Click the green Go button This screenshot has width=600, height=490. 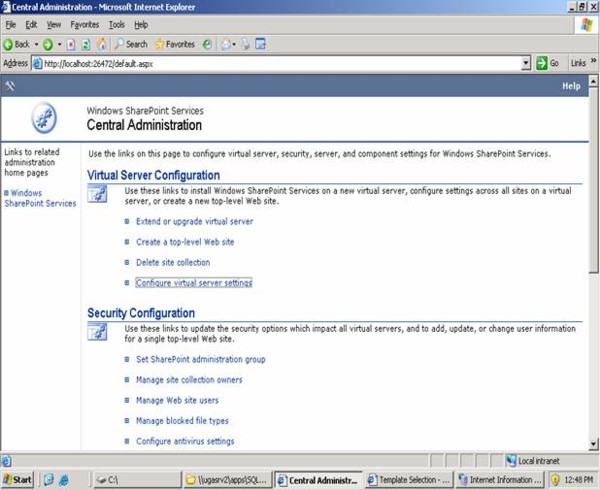click(547, 63)
